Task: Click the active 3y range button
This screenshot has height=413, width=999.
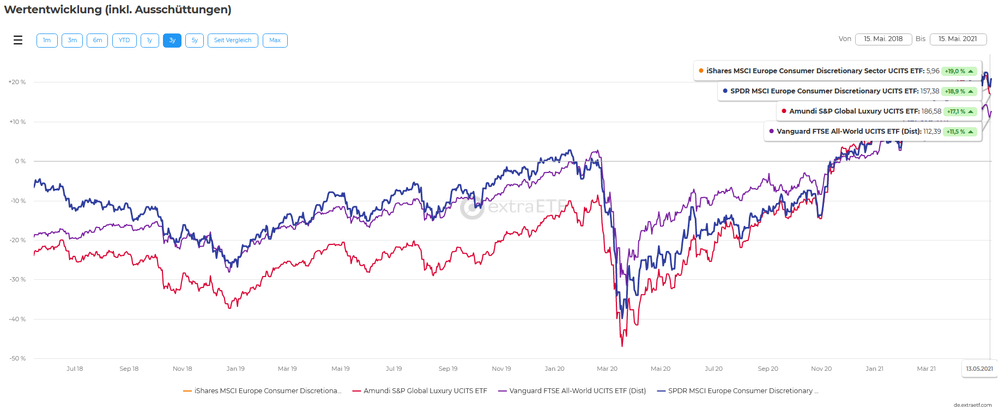Action: (172, 40)
